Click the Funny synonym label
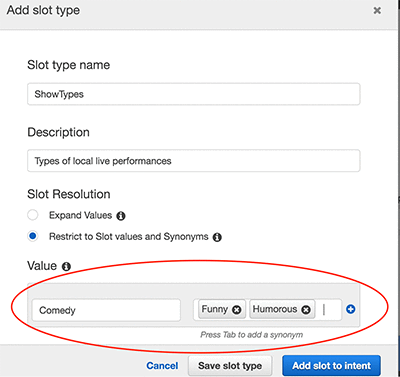 pos(215,309)
